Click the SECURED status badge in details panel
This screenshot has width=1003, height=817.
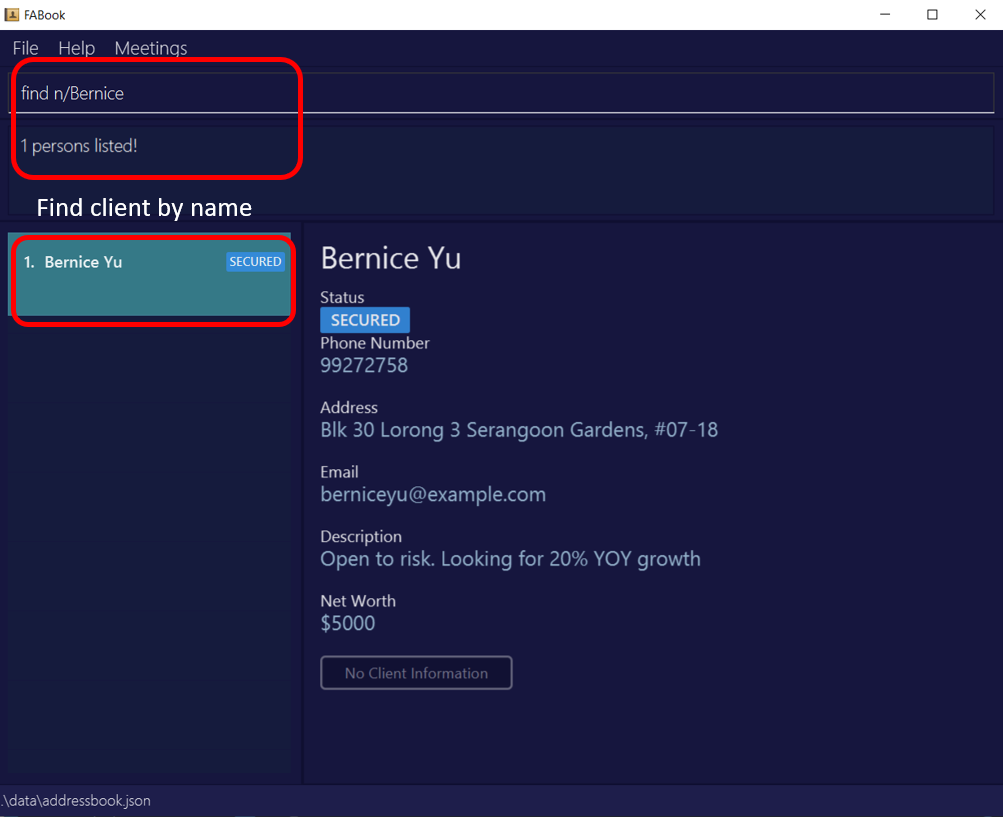[365, 320]
